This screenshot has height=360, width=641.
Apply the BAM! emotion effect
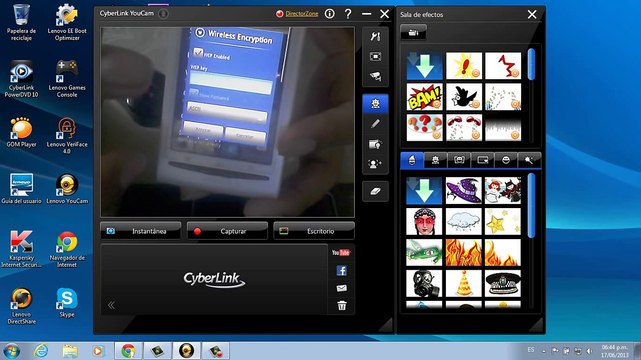coord(424,97)
